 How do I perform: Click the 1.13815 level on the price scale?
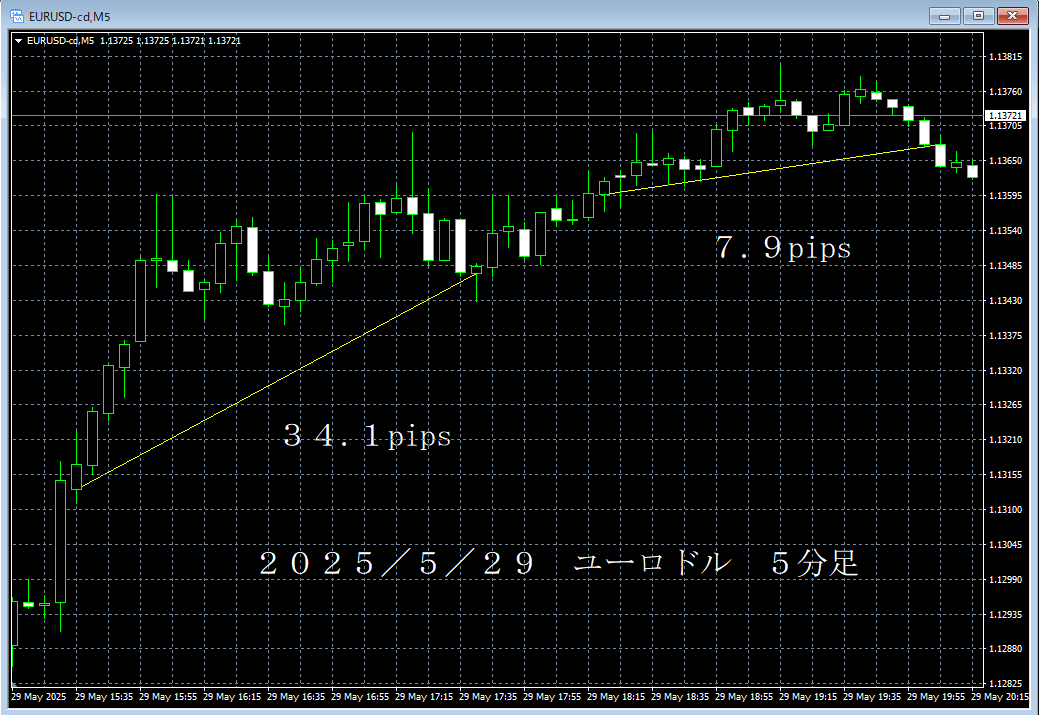click(x=1004, y=57)
